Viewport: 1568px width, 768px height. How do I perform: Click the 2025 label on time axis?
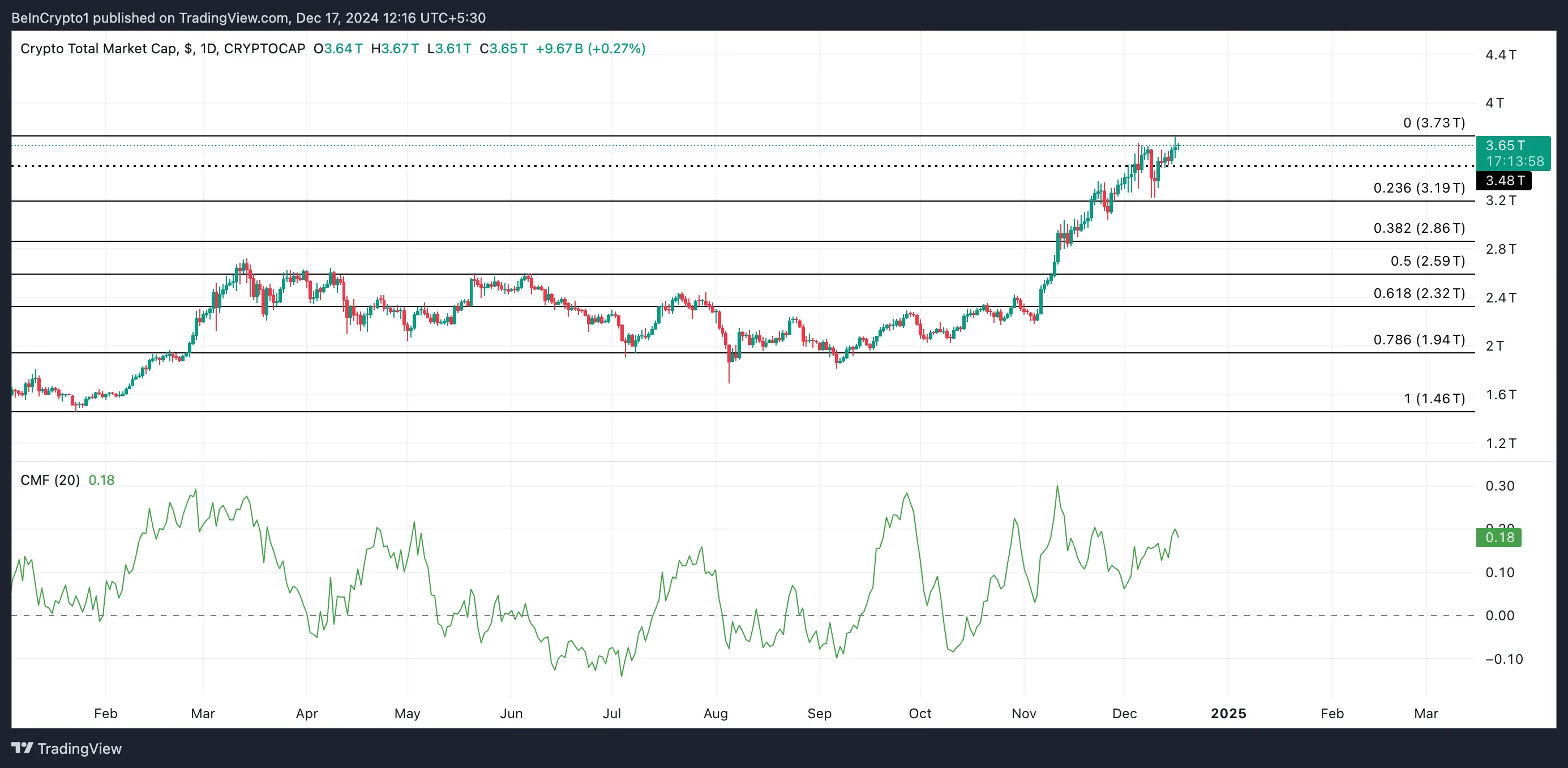click(x=1228, y=713)
